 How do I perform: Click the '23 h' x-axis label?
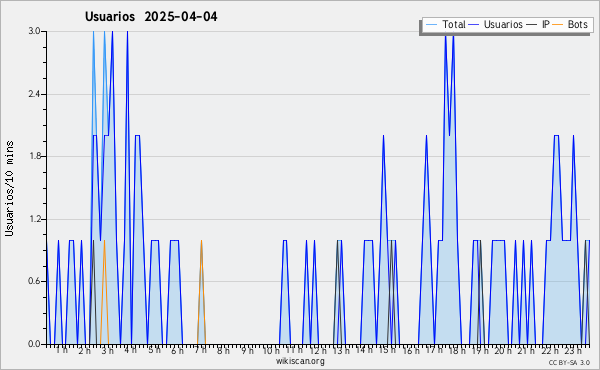pos(573,350)
